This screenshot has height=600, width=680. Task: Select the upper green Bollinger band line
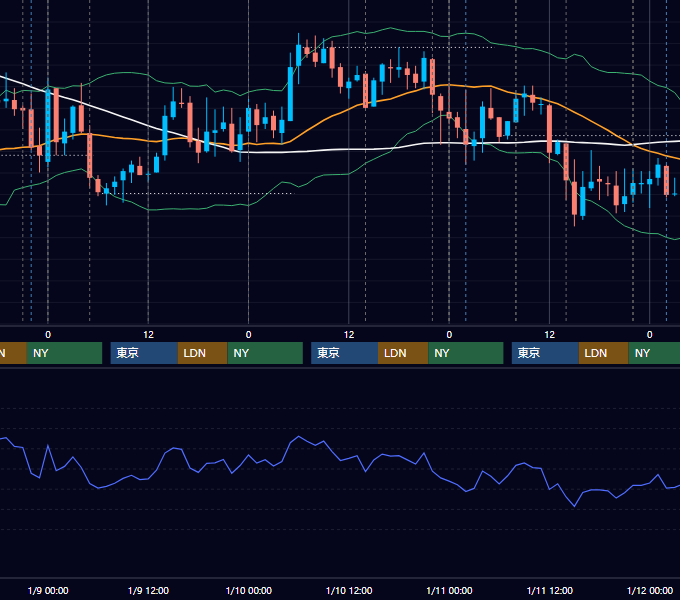(390, 29)
